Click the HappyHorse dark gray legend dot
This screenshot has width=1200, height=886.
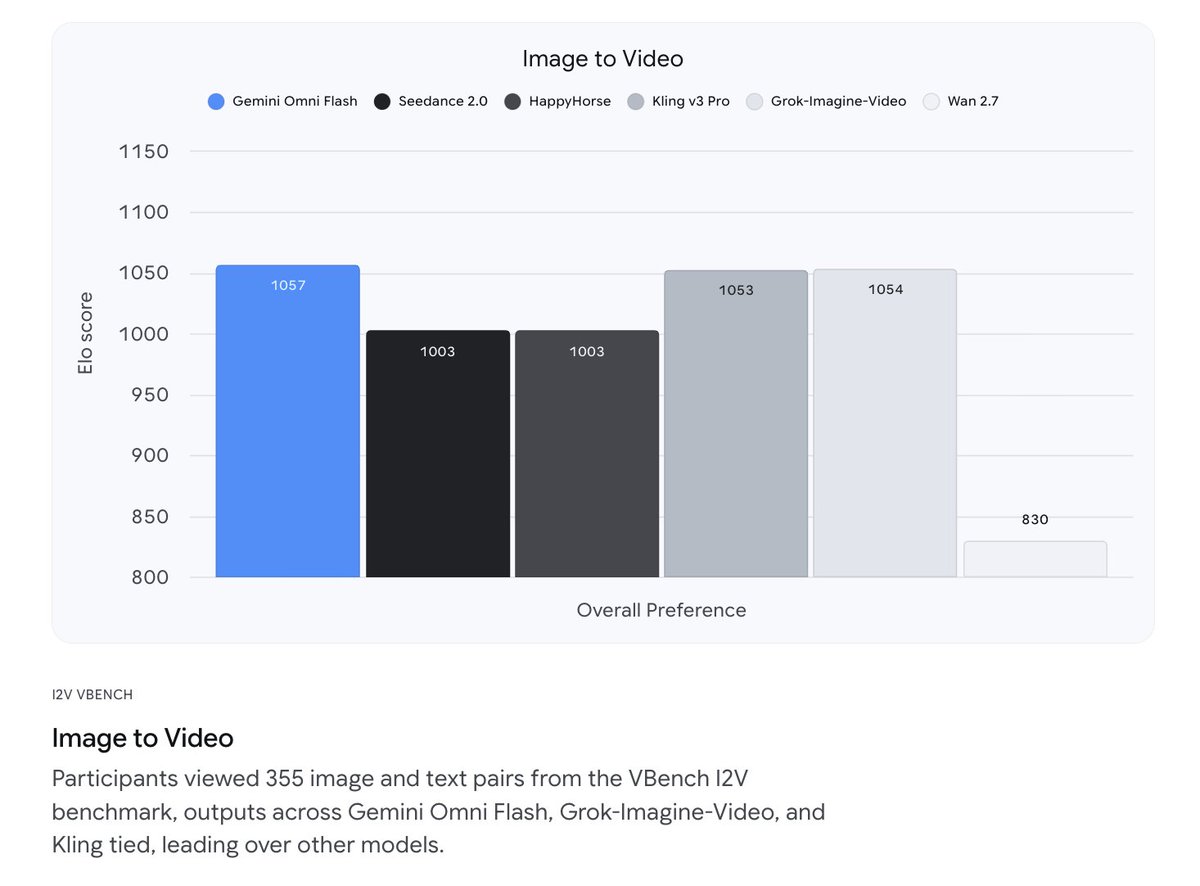[513, 101]
